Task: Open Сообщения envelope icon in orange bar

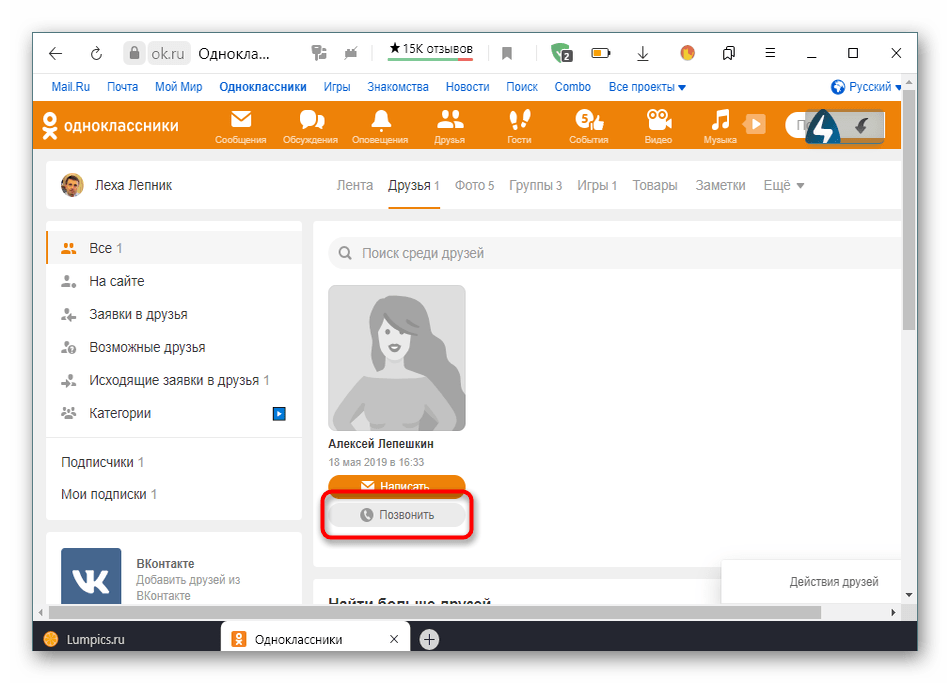Action: (240, 121)
